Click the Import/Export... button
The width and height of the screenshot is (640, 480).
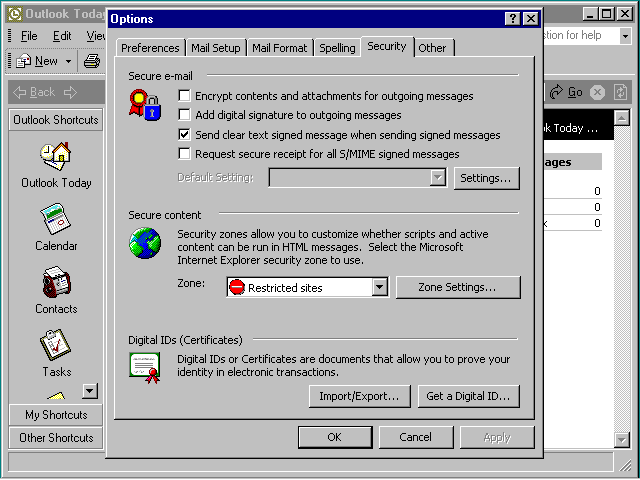pos(360,396)
